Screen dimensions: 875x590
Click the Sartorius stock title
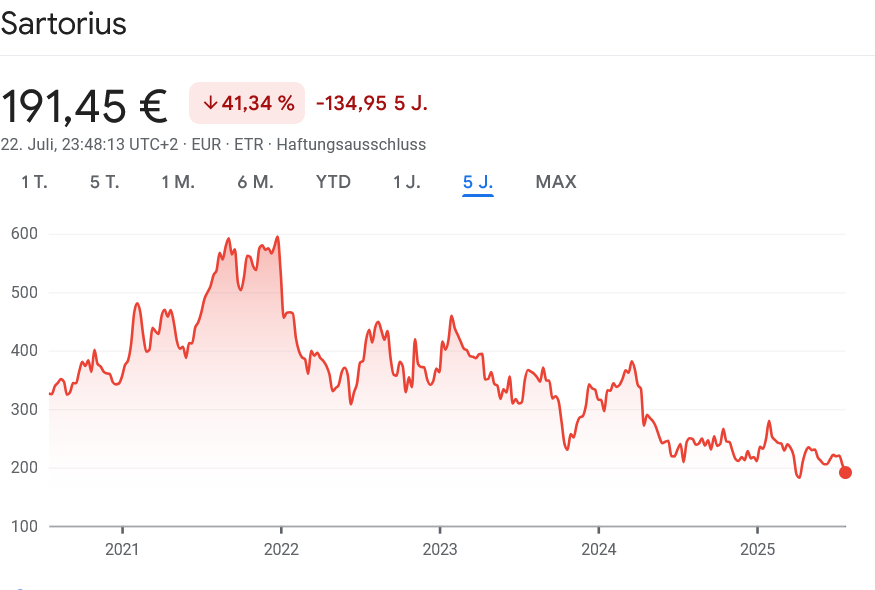pyautogui.click(x=64, y=24)
